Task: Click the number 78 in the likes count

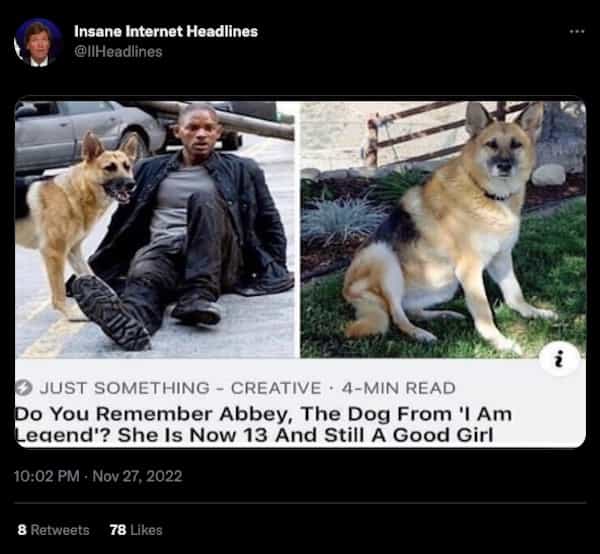Action: point(117,530)
